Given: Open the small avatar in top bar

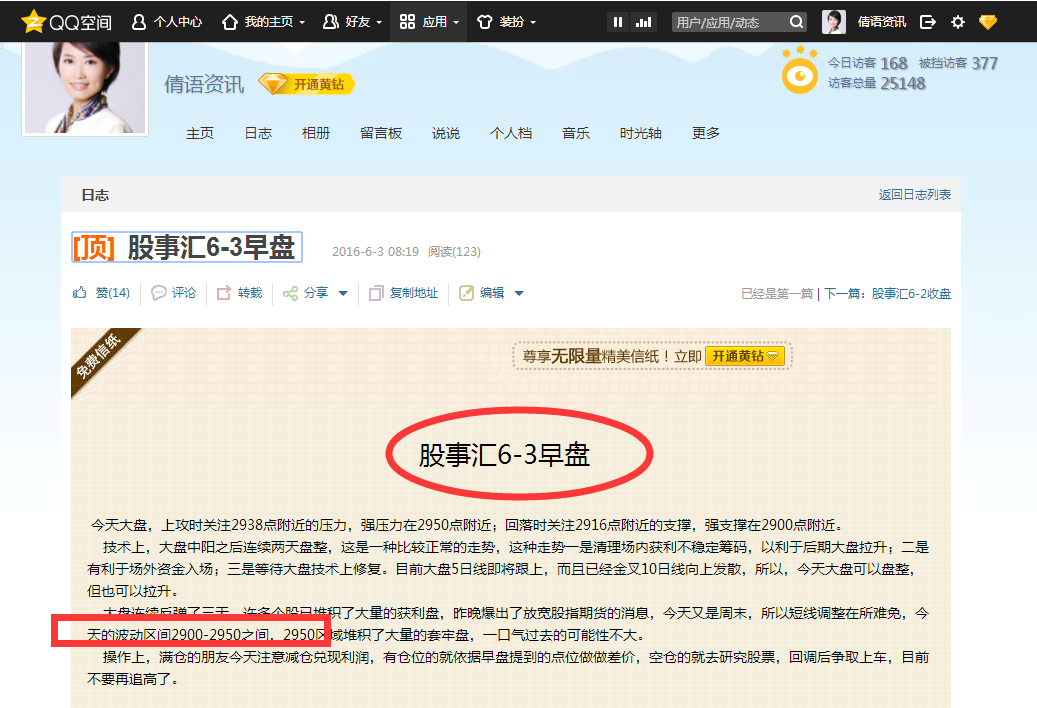Looking at the screenshot, I should (833, 22).
